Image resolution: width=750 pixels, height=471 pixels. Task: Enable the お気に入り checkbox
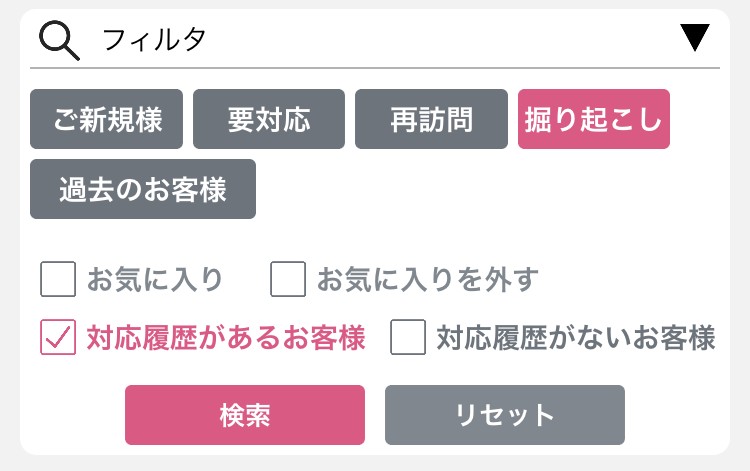tap(58, 279)
